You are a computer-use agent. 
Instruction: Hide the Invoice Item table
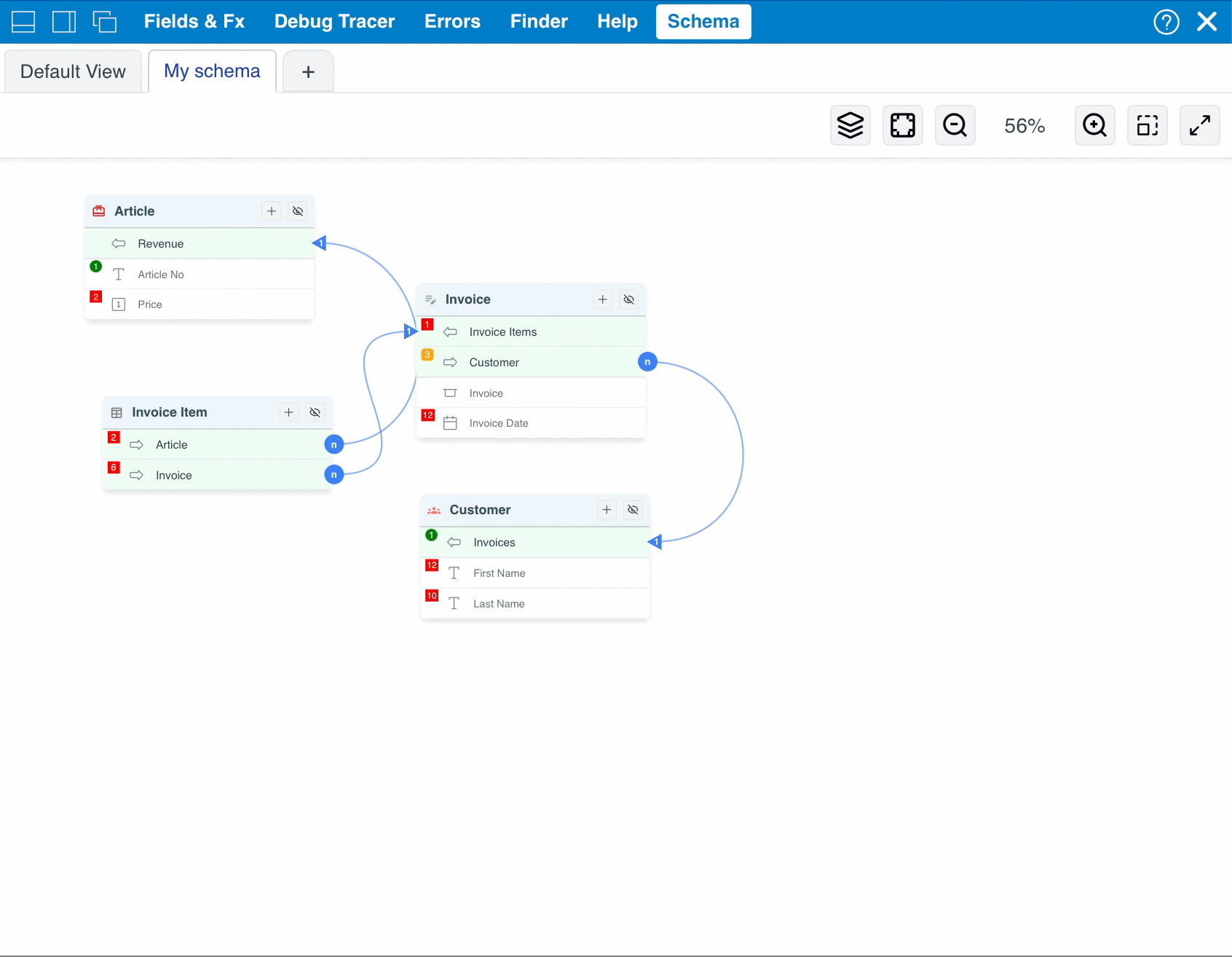[315, 412]
